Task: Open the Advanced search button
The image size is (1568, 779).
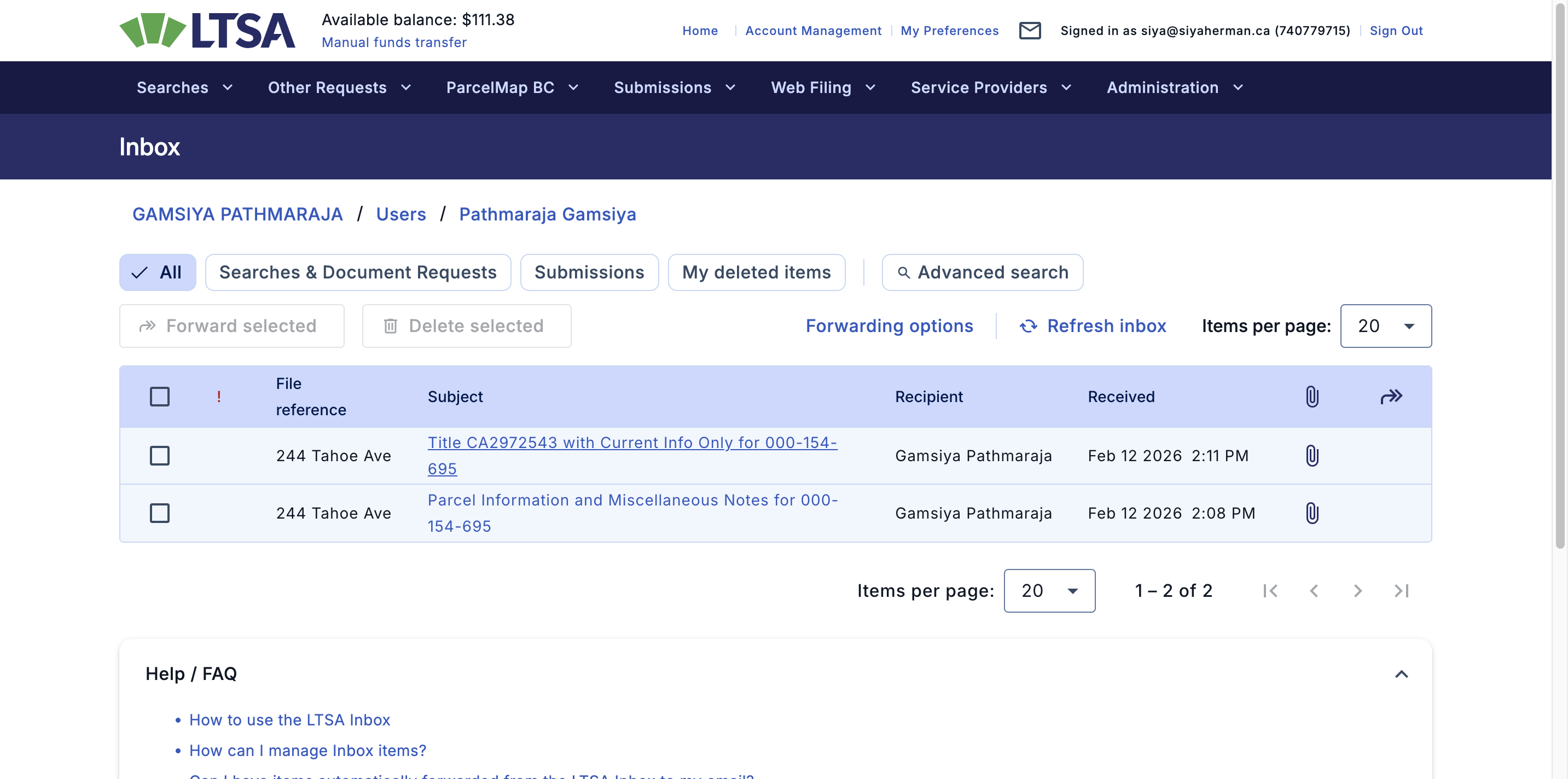Action: tap(982, 272)
